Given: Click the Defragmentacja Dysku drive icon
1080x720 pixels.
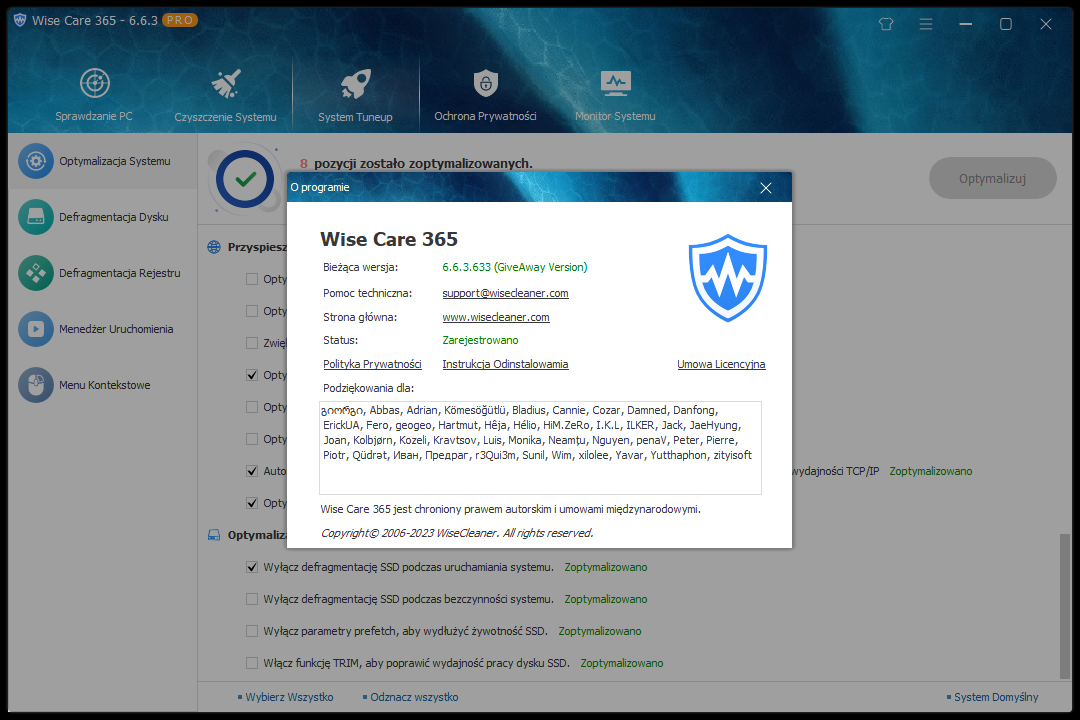Looking at the screenshot, I should pyautogui.click(x=36, y=217).
